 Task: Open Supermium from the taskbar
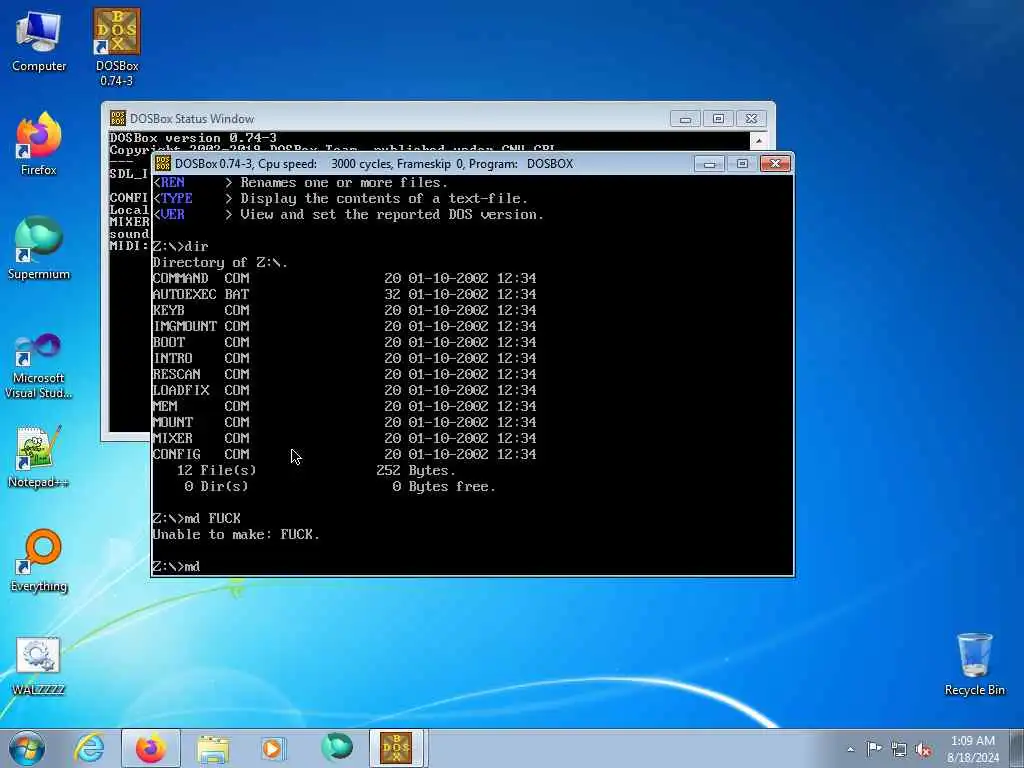click(x=336, y=748)
